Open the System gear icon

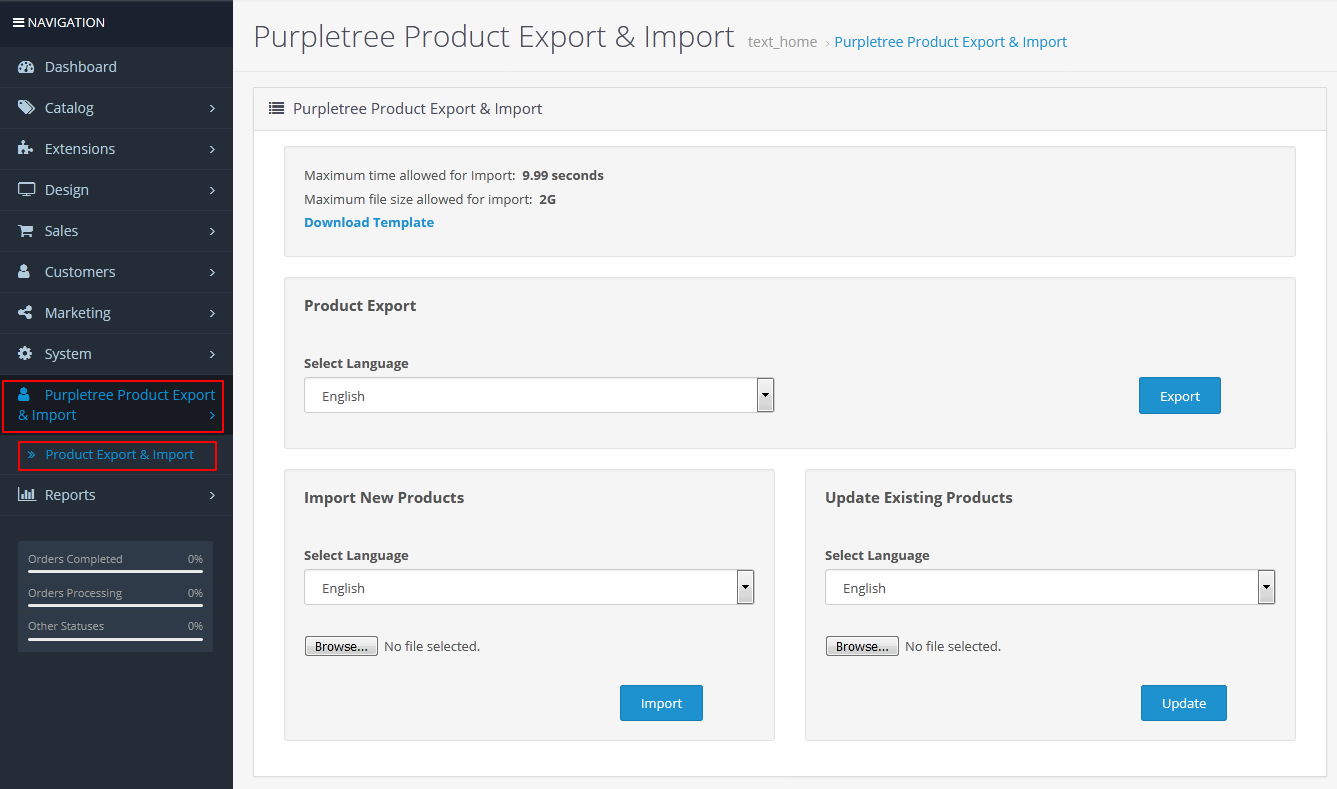[x=25, y=353]
